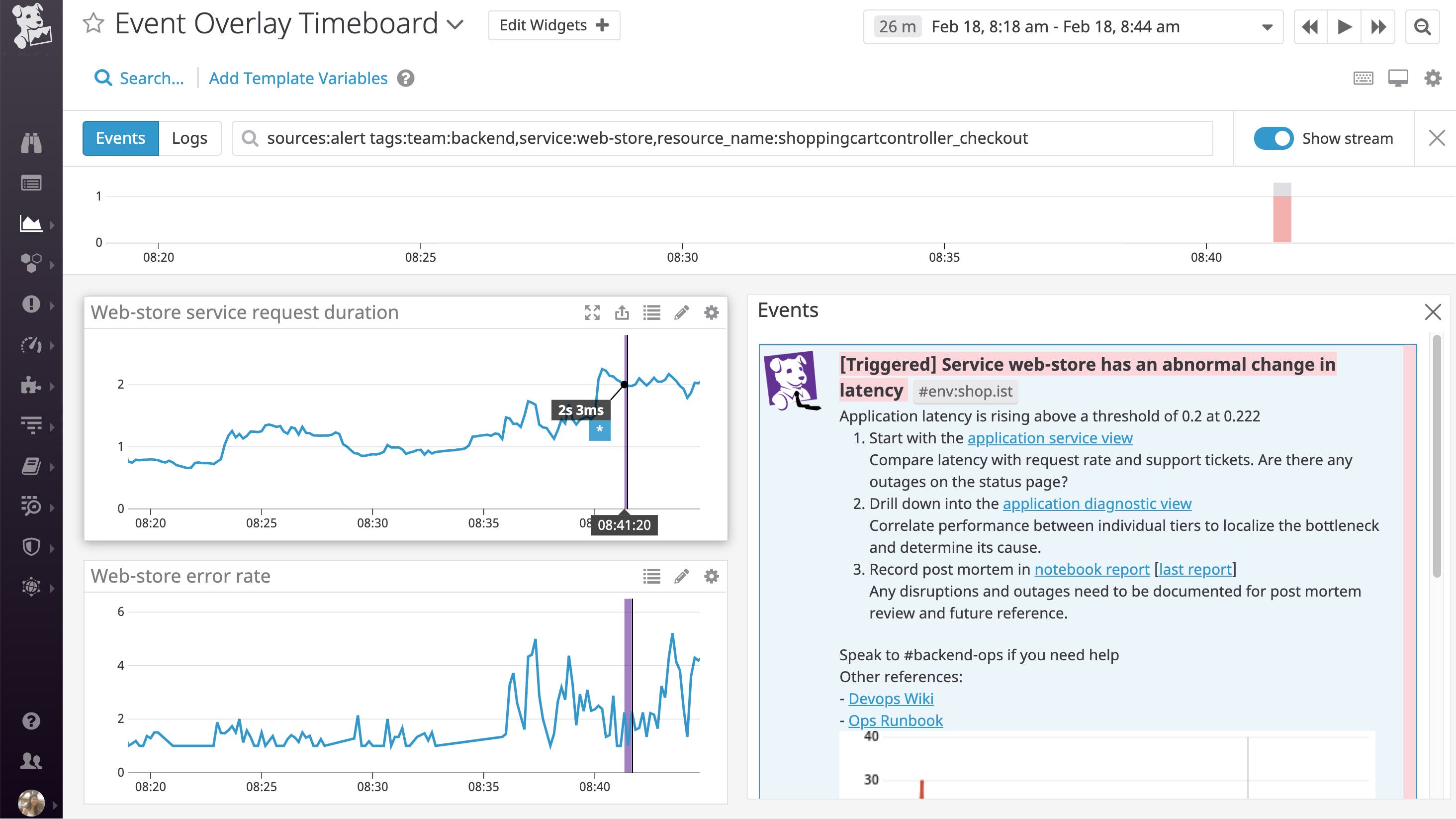Click the Edit Widgets button

coord(553,25)
